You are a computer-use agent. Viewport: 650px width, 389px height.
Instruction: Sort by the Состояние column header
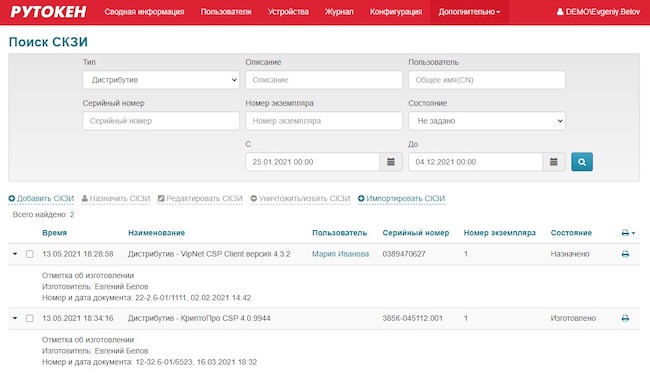tap(571, 233)
